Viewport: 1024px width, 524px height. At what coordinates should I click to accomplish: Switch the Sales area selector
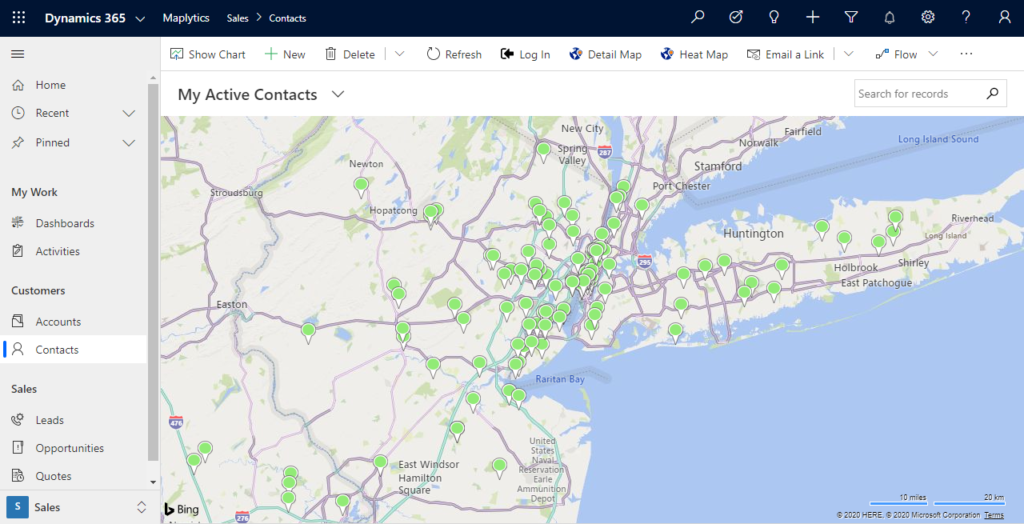click(141, 507)
